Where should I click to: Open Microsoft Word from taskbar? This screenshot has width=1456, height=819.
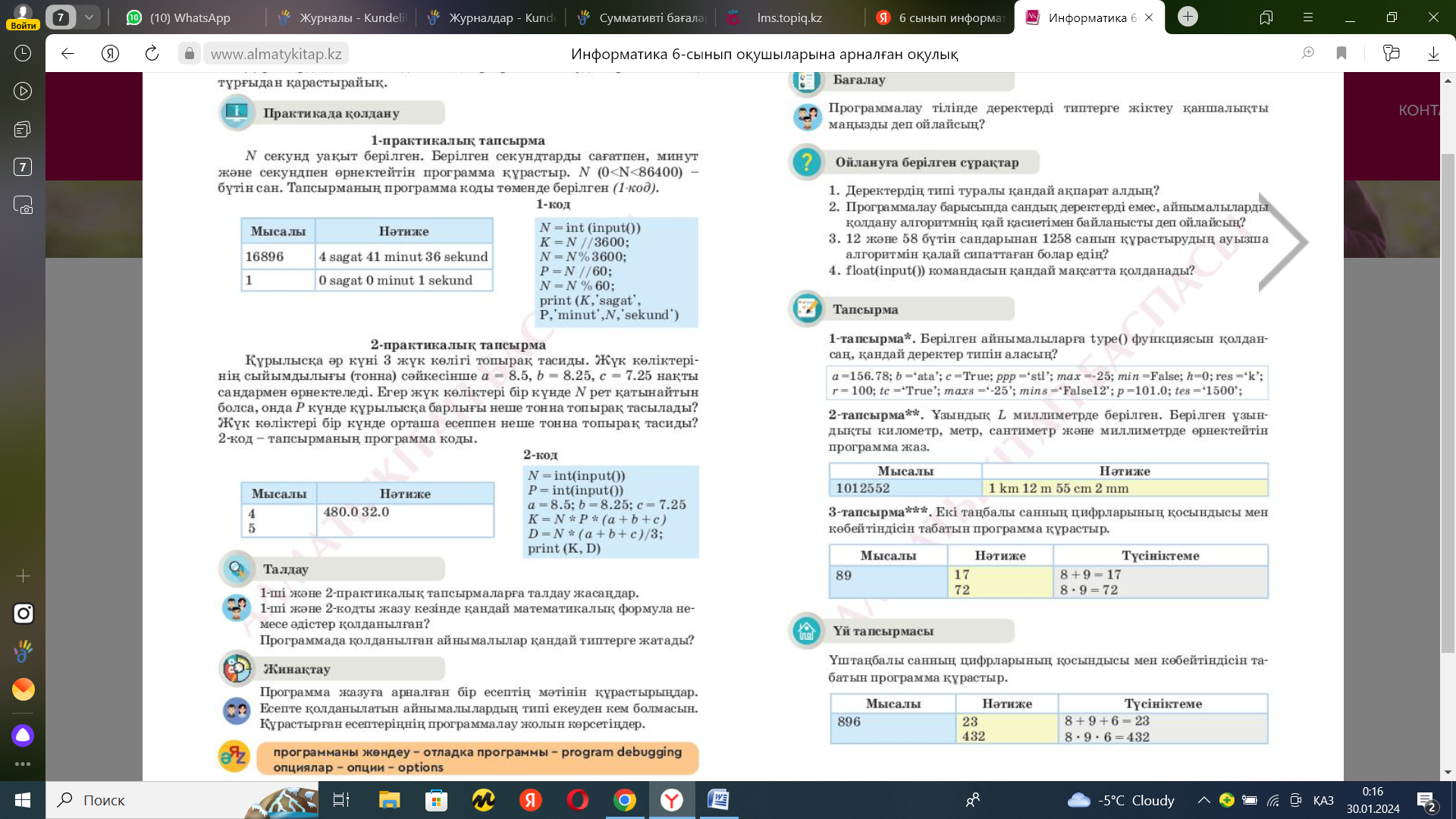coord(718,800)
